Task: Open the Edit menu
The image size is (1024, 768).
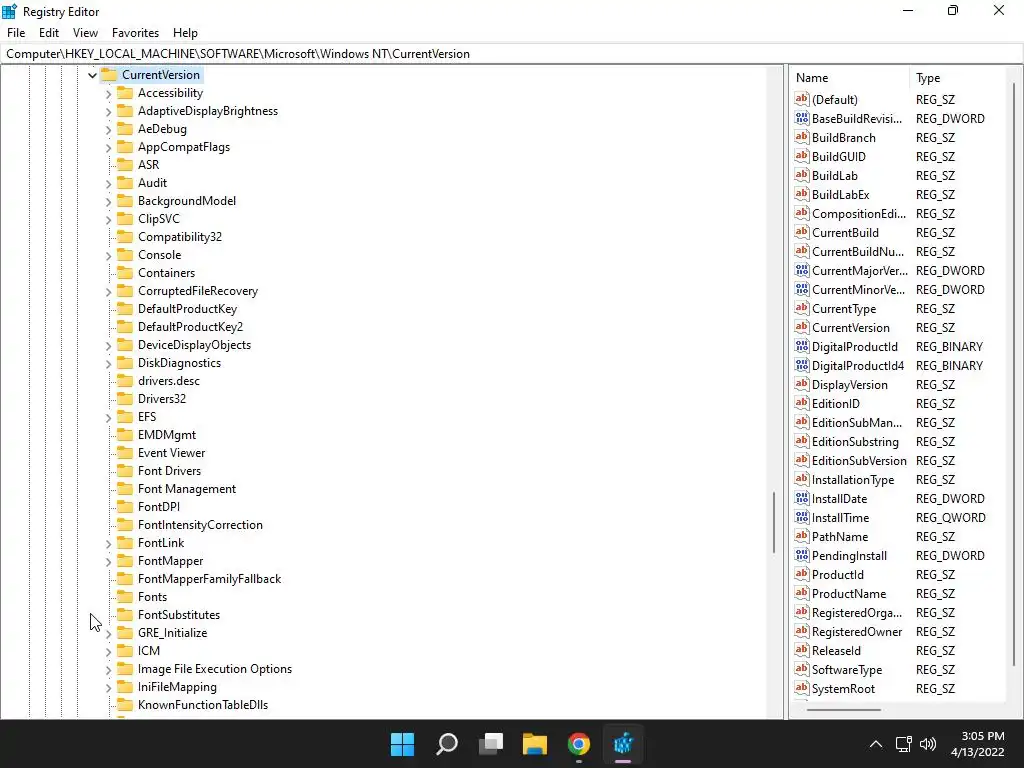Action: [x=48, y=33]
